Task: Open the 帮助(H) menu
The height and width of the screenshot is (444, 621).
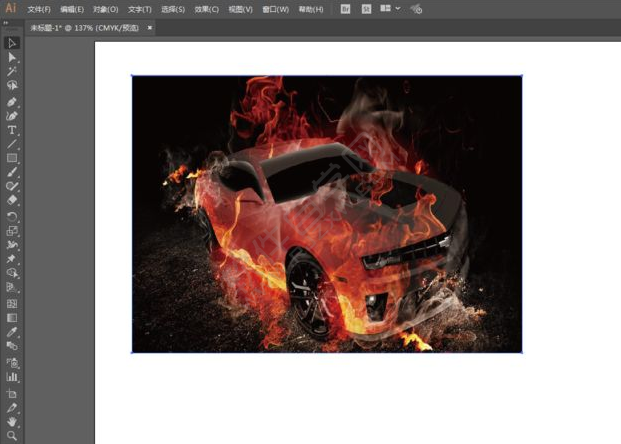Action: [x=311, y=9]
